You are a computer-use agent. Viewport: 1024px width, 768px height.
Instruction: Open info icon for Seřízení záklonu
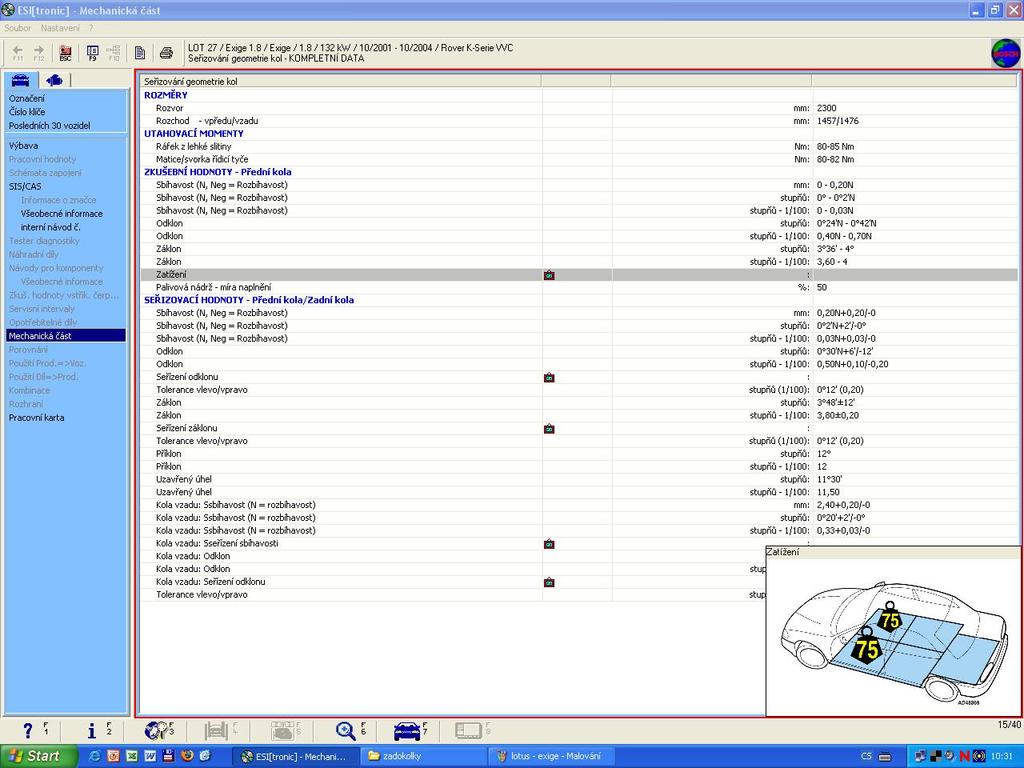(549, 428)
